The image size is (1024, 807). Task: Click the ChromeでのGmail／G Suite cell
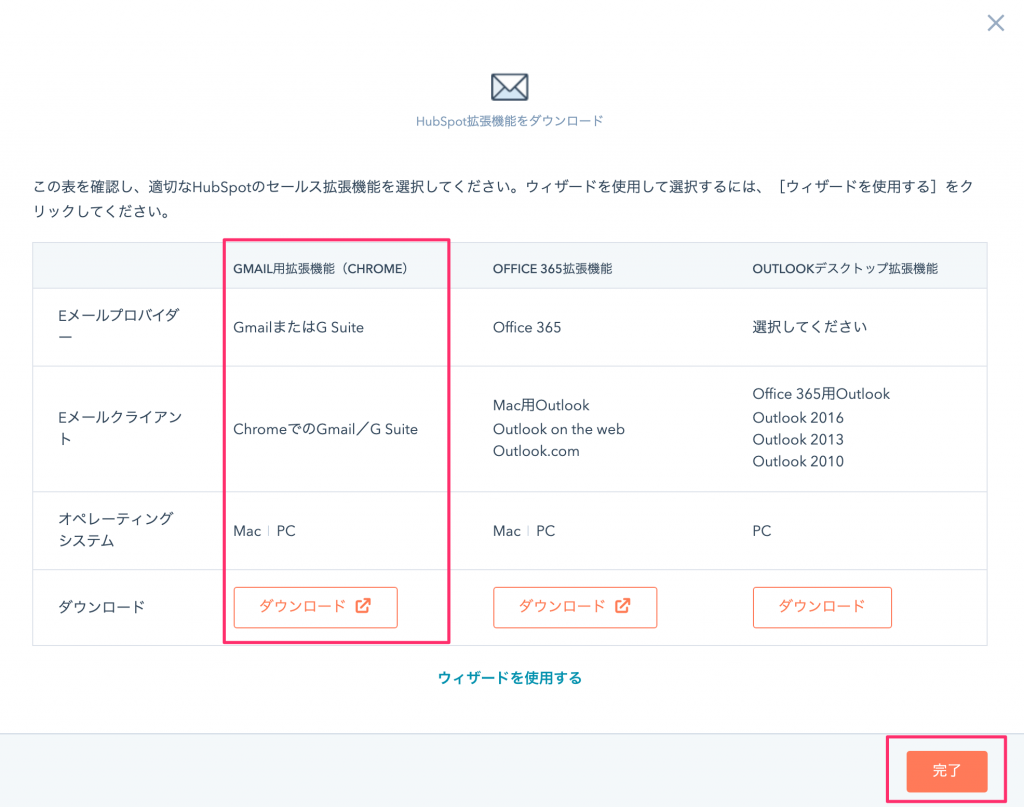coord(325,429)
